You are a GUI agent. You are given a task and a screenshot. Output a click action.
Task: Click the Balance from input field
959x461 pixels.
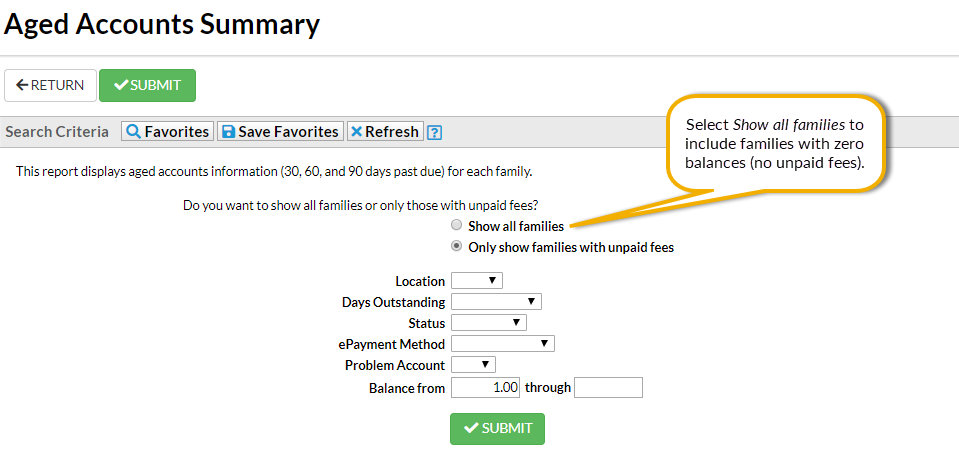point(486,388)
